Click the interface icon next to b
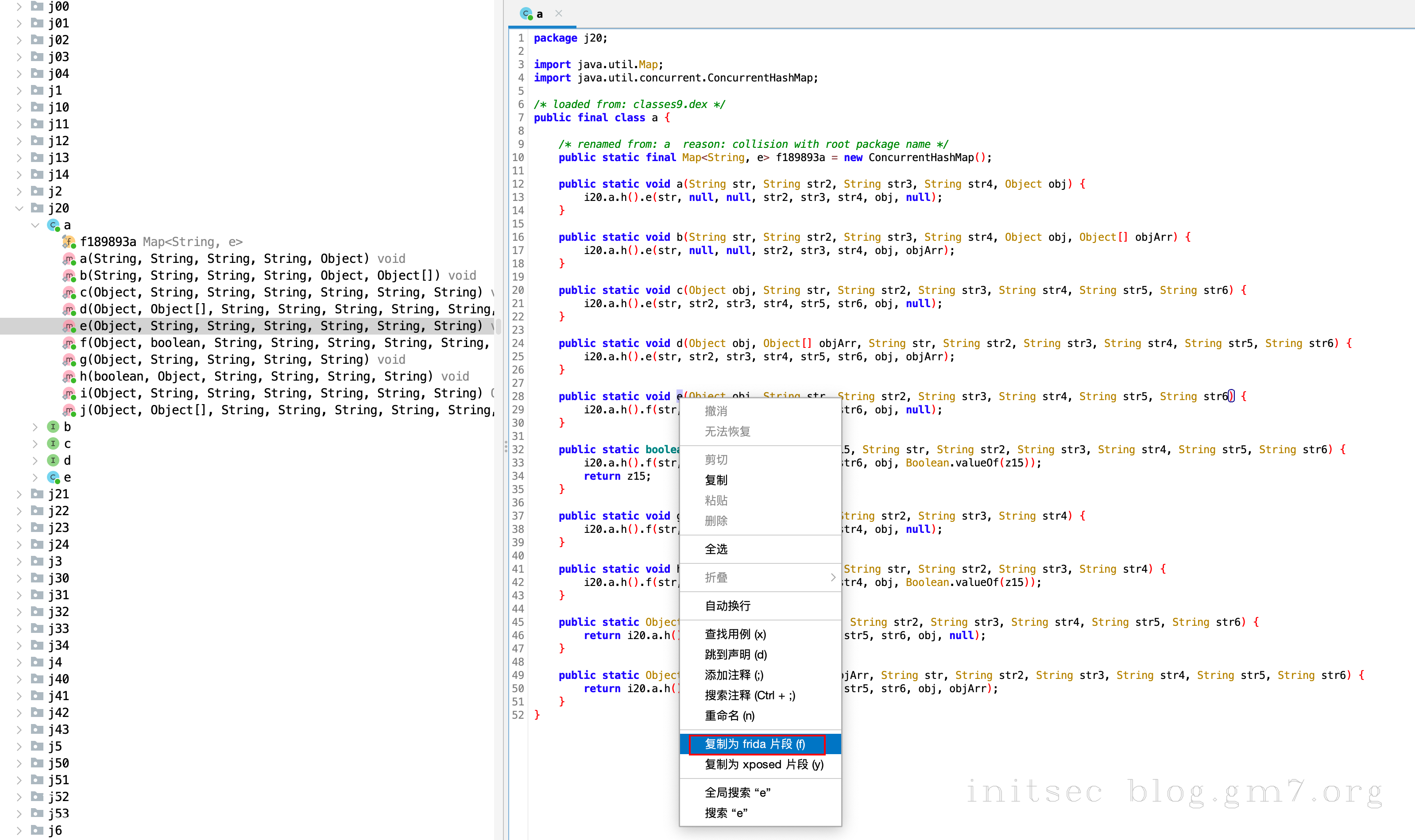This screenshot has height=840, width=1415. 53,427
